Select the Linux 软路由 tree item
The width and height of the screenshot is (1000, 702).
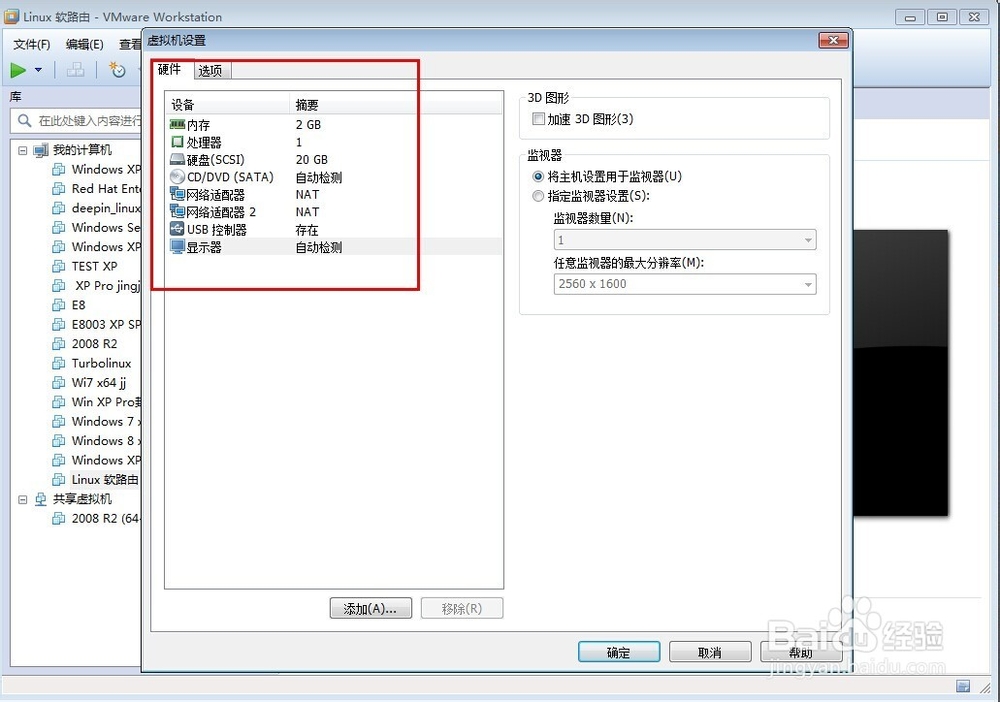[x=105, y=479]
